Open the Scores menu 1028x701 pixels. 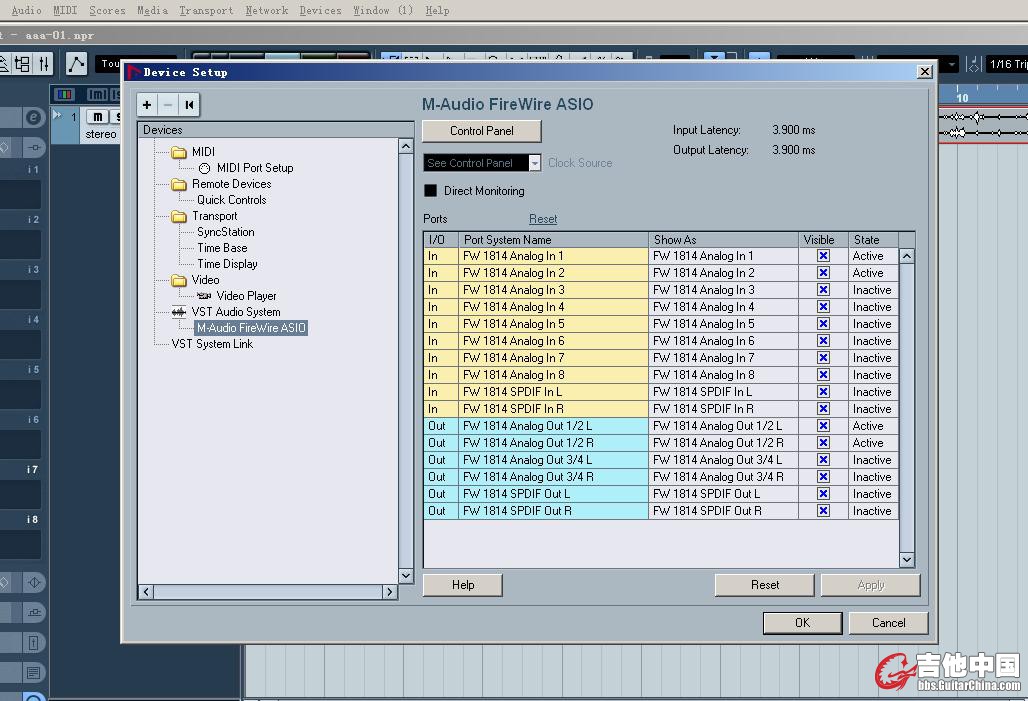108,10
